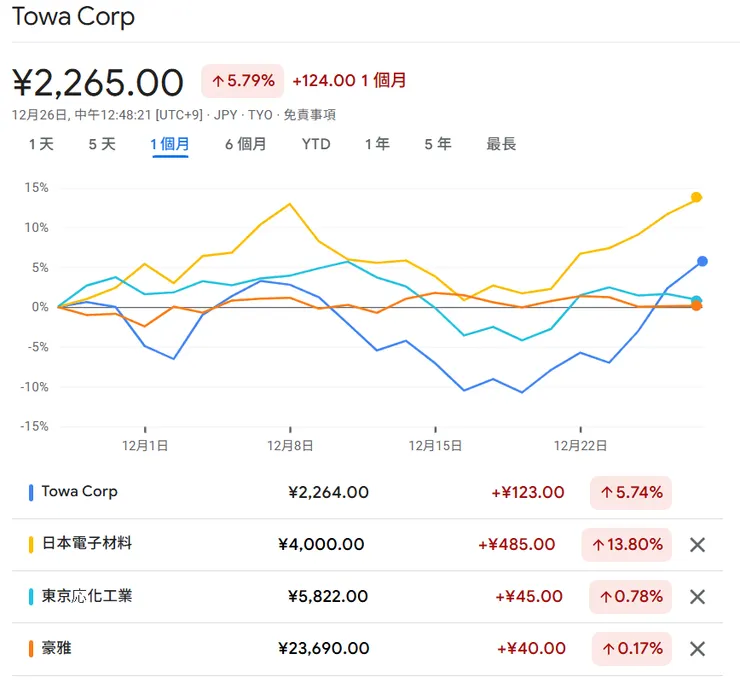
Task: Open the 6 個月 chart range
Action: (245, 144)
